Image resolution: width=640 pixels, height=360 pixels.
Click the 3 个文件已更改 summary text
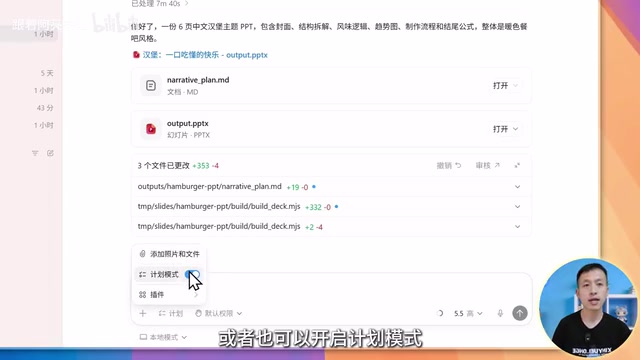[x=164, y=165]
